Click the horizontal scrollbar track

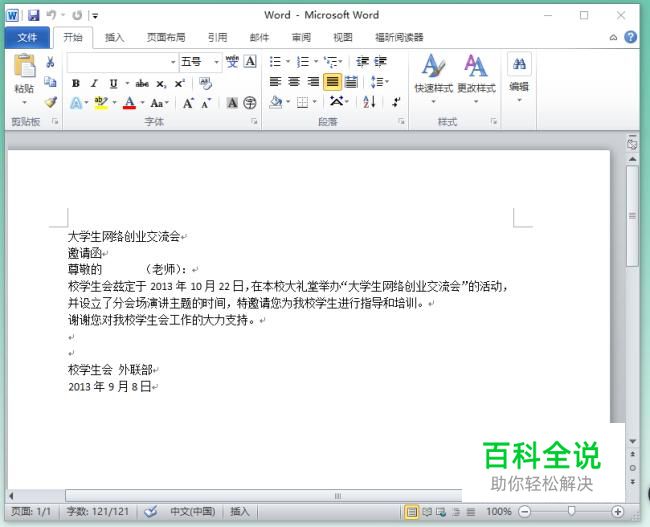tap(263, 496)
